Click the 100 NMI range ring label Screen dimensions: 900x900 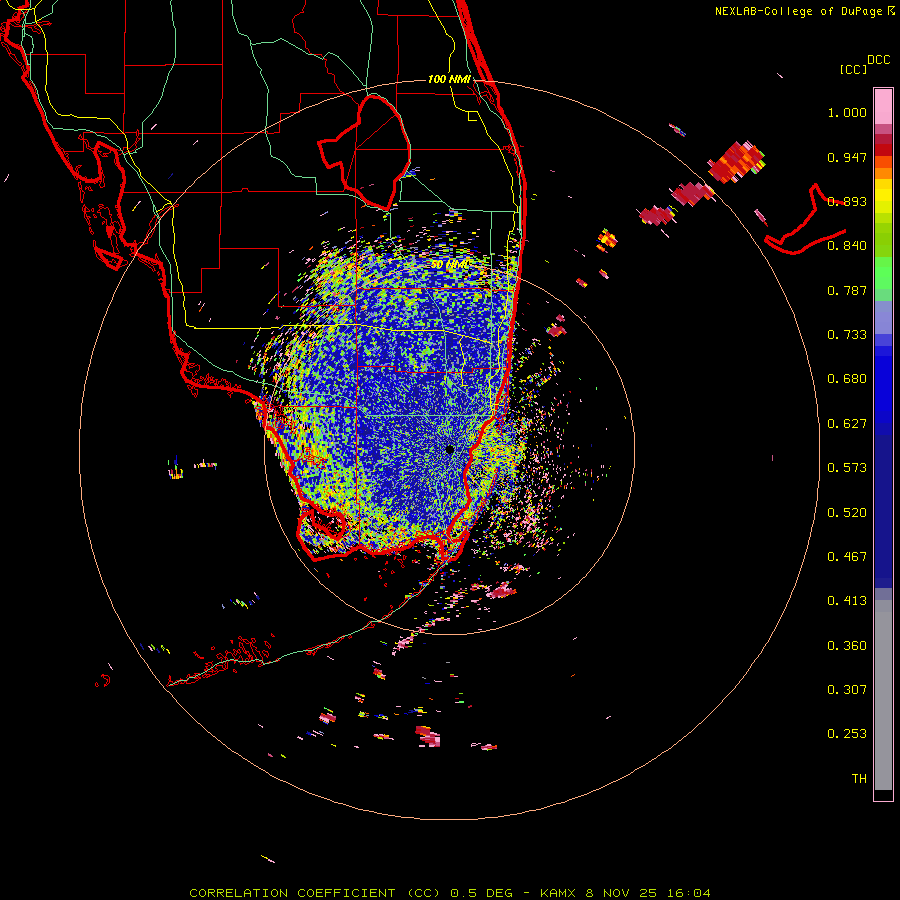point(449,79)
